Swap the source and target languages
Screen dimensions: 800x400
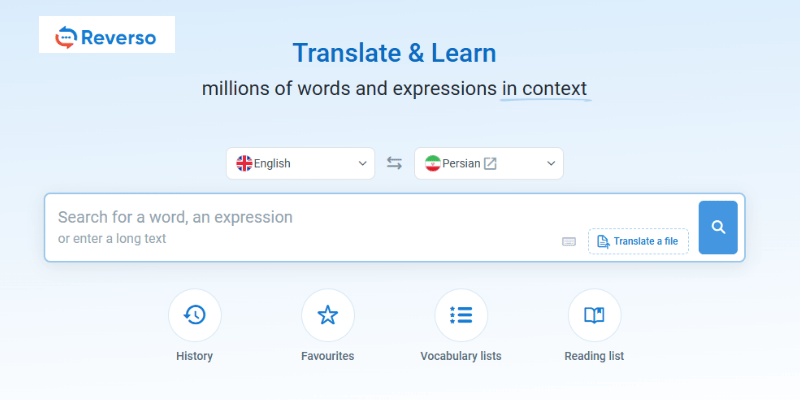[x=394, y=163]
